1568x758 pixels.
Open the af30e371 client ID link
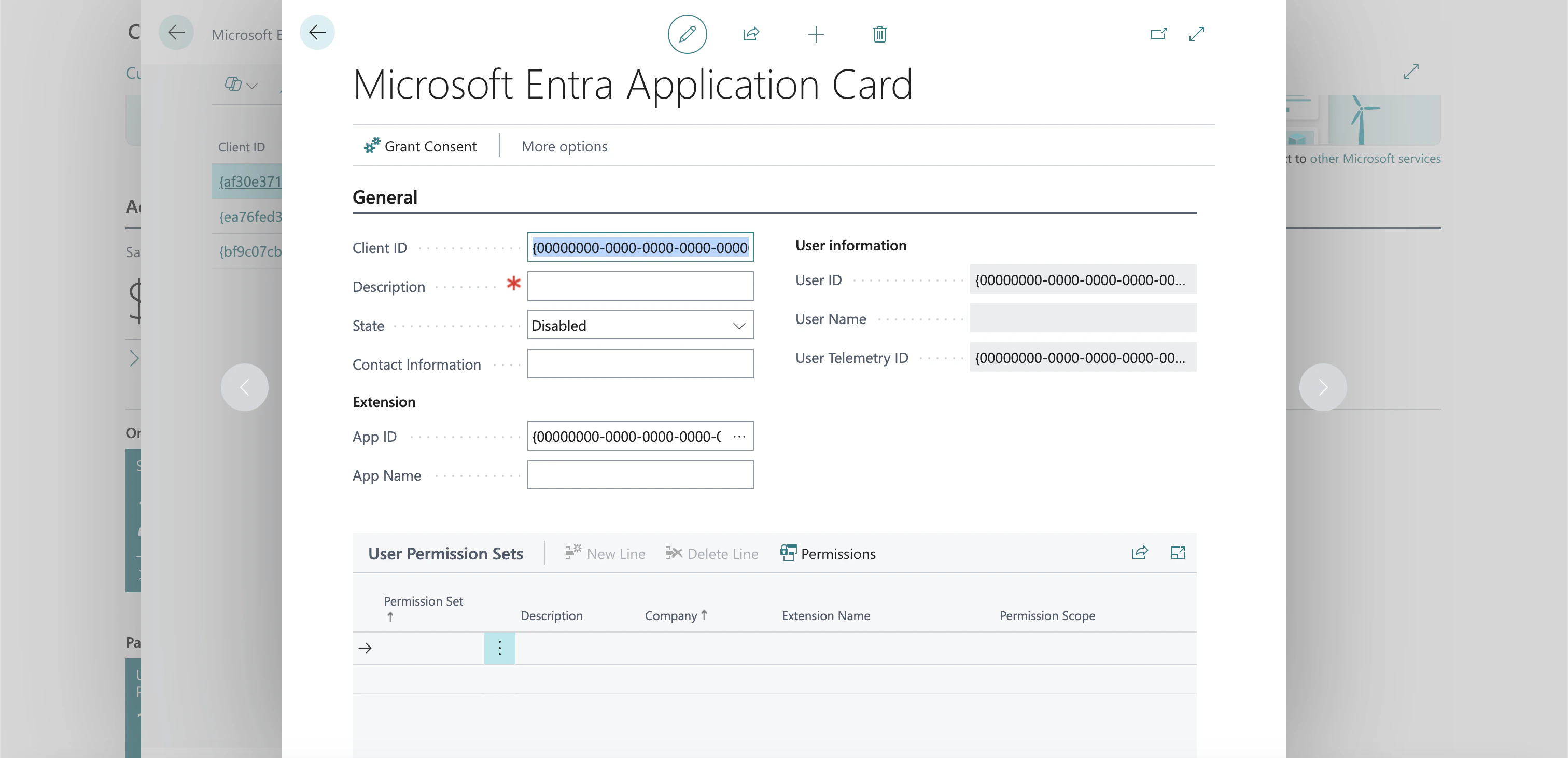tap(250, 181)
